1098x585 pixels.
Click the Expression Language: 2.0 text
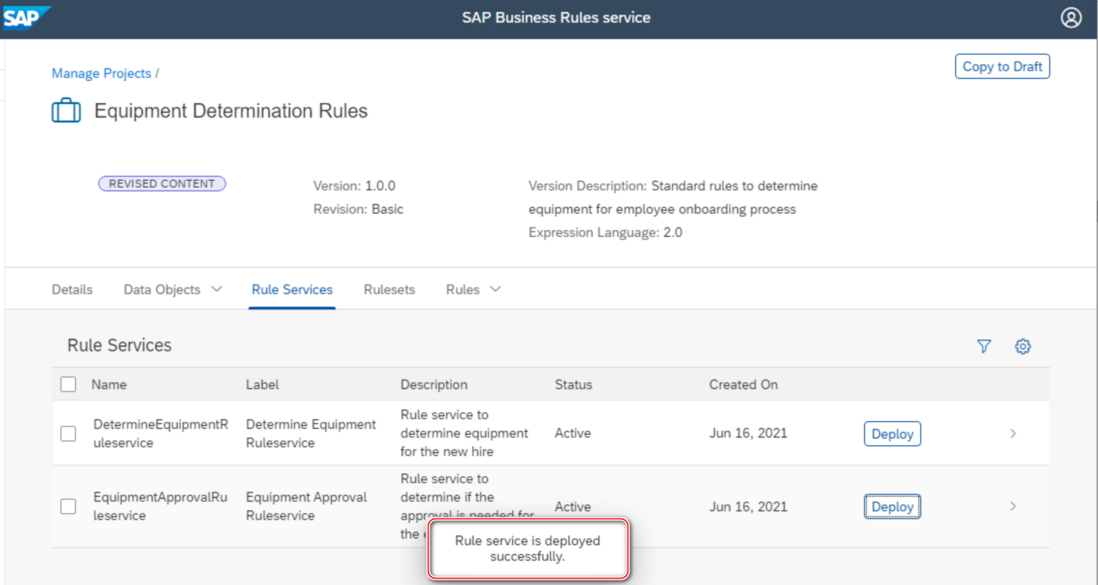point(606,232)
